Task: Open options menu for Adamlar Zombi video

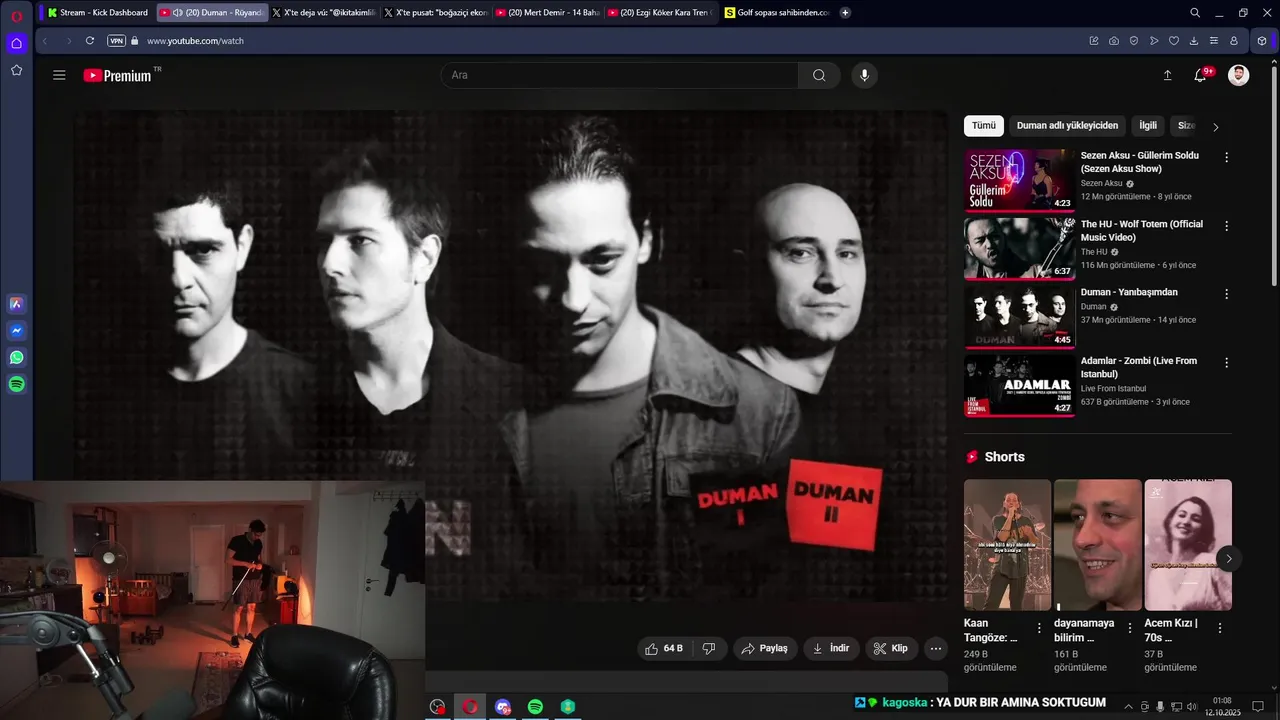Action: [x=1226, y=363]
